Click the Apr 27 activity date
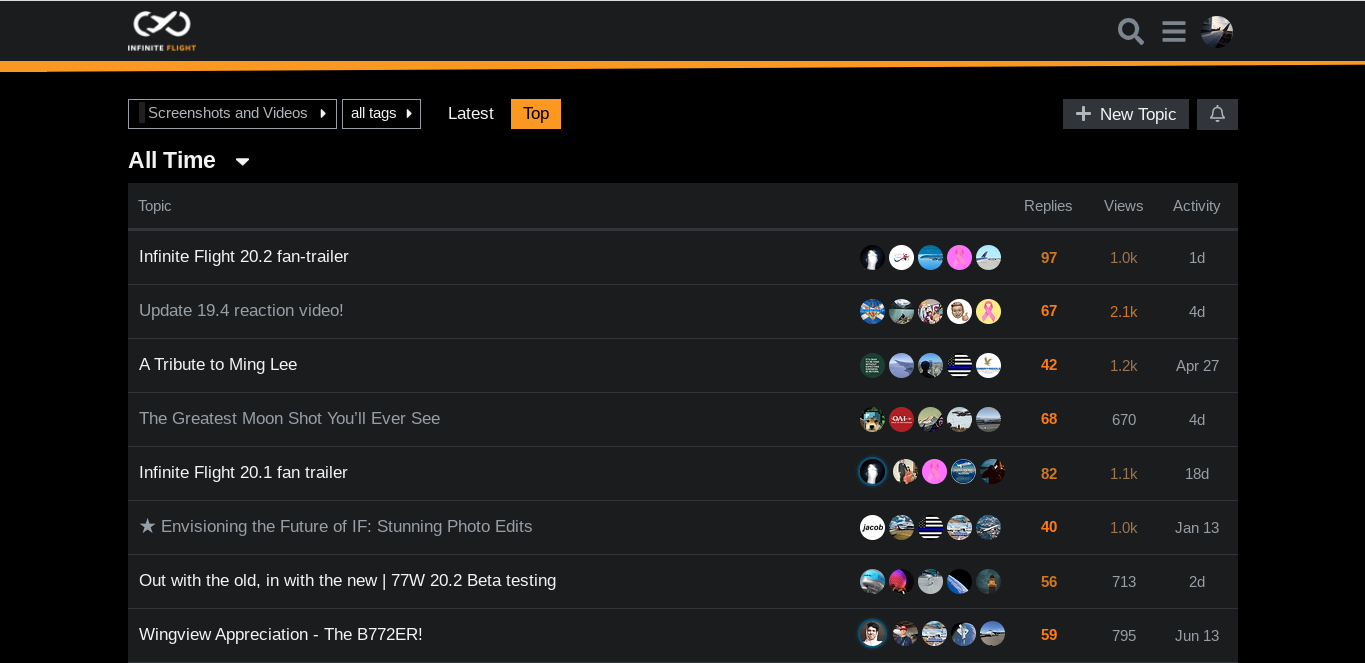This screenshot has height=663, width=1365. coord(1197,366)
